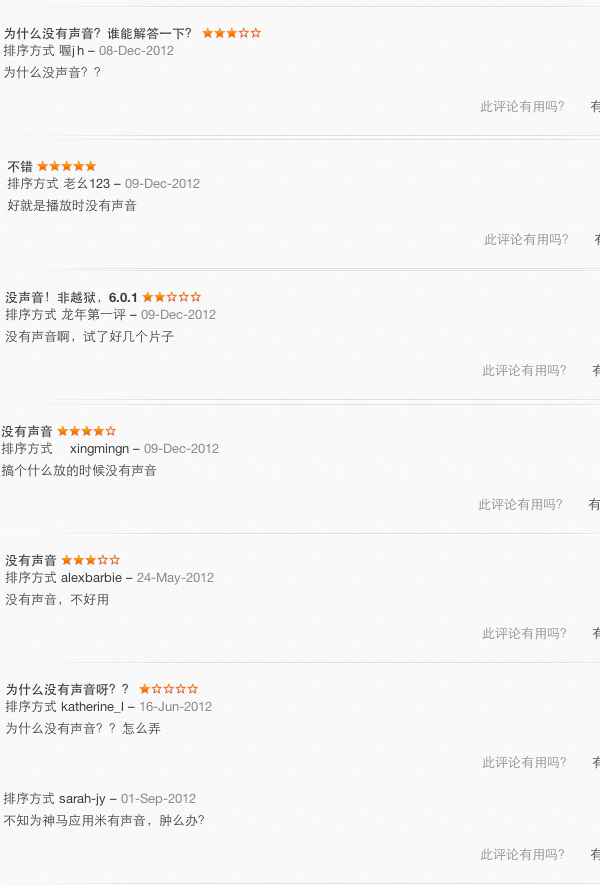Click two-star rating of 非越狱 6.0.1 review

tap(172, 297)
